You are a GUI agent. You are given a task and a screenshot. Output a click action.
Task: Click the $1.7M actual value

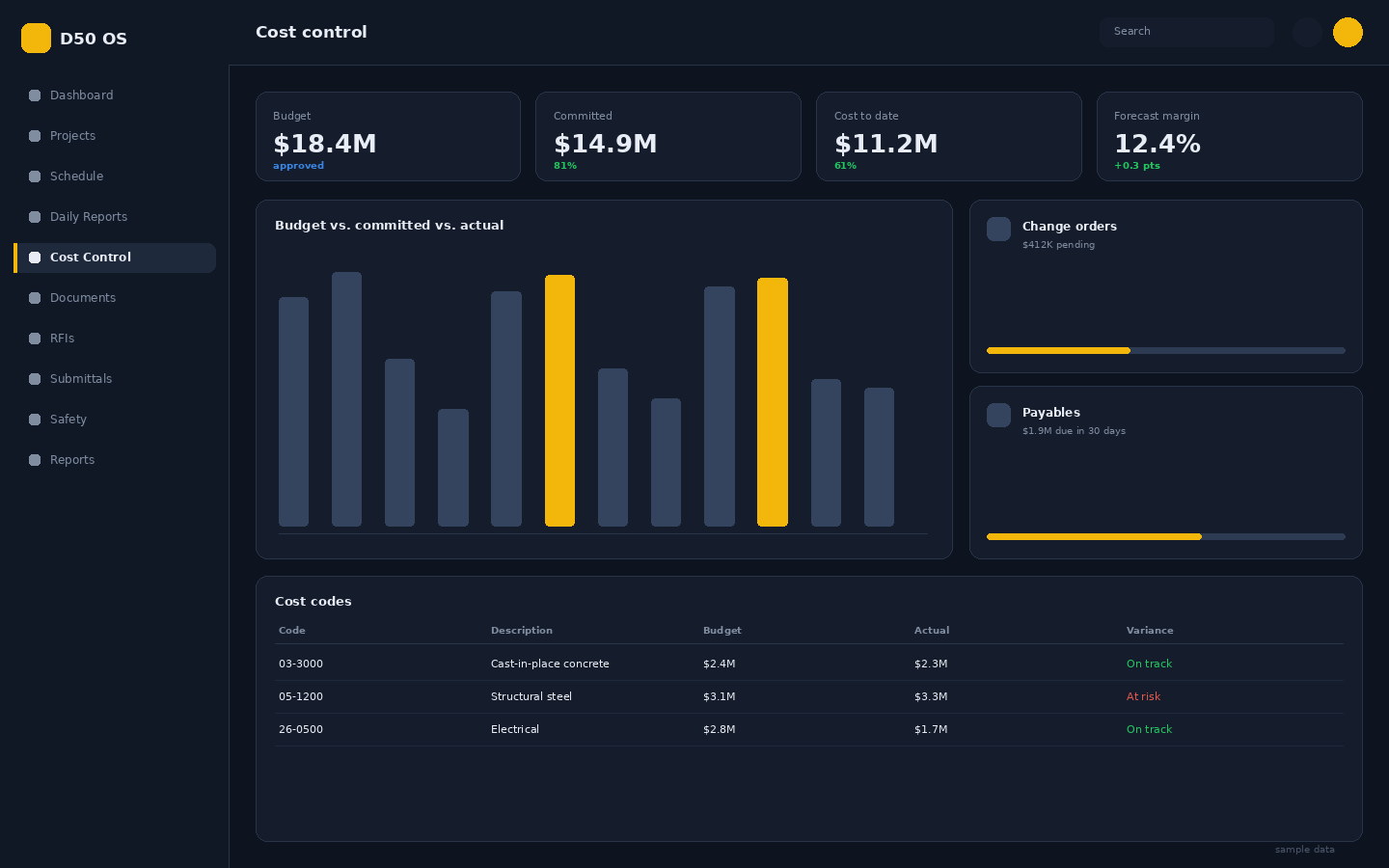pos(931,729)
